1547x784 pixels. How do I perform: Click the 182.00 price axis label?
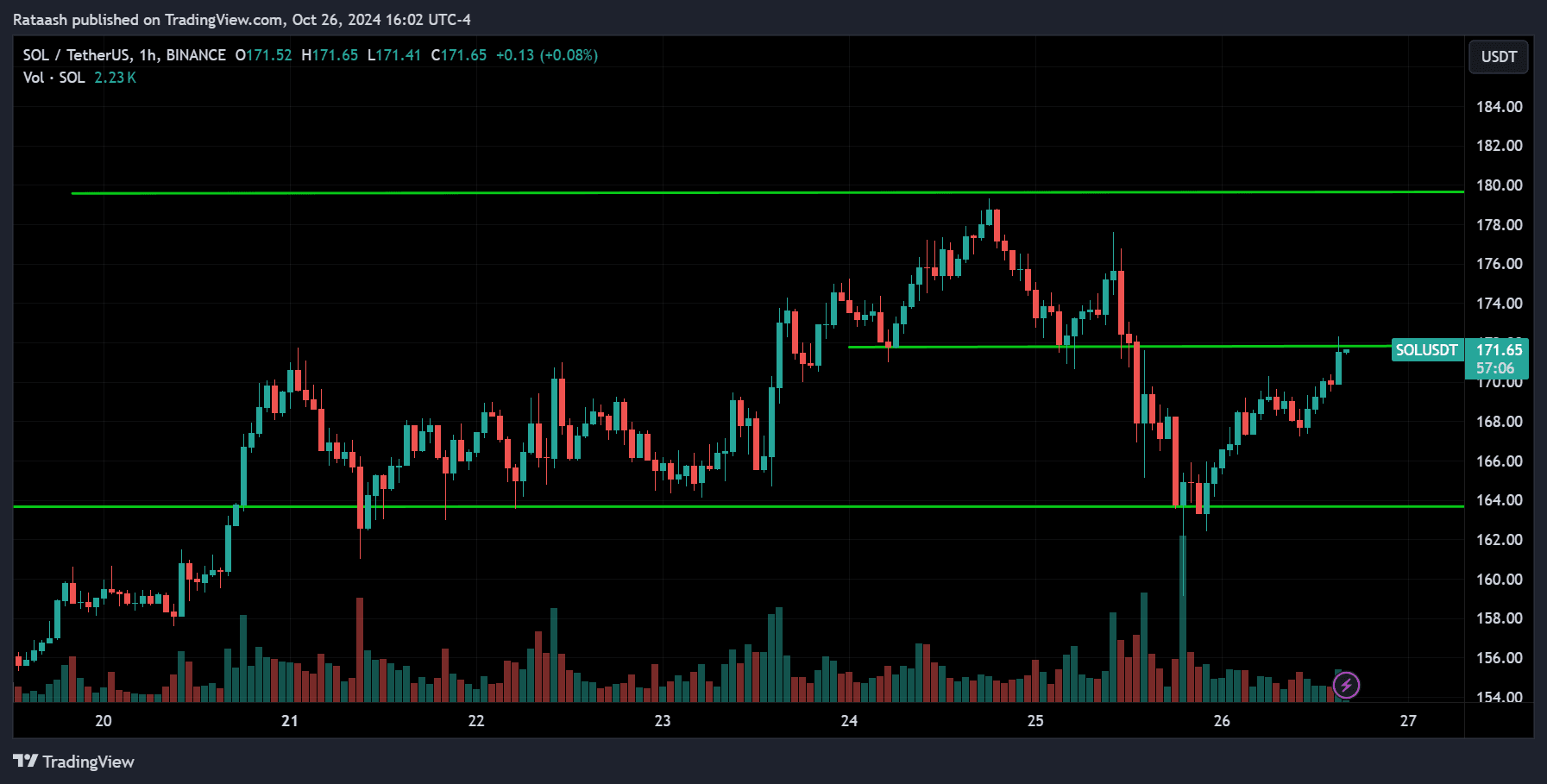click(x=1500, y=146)
